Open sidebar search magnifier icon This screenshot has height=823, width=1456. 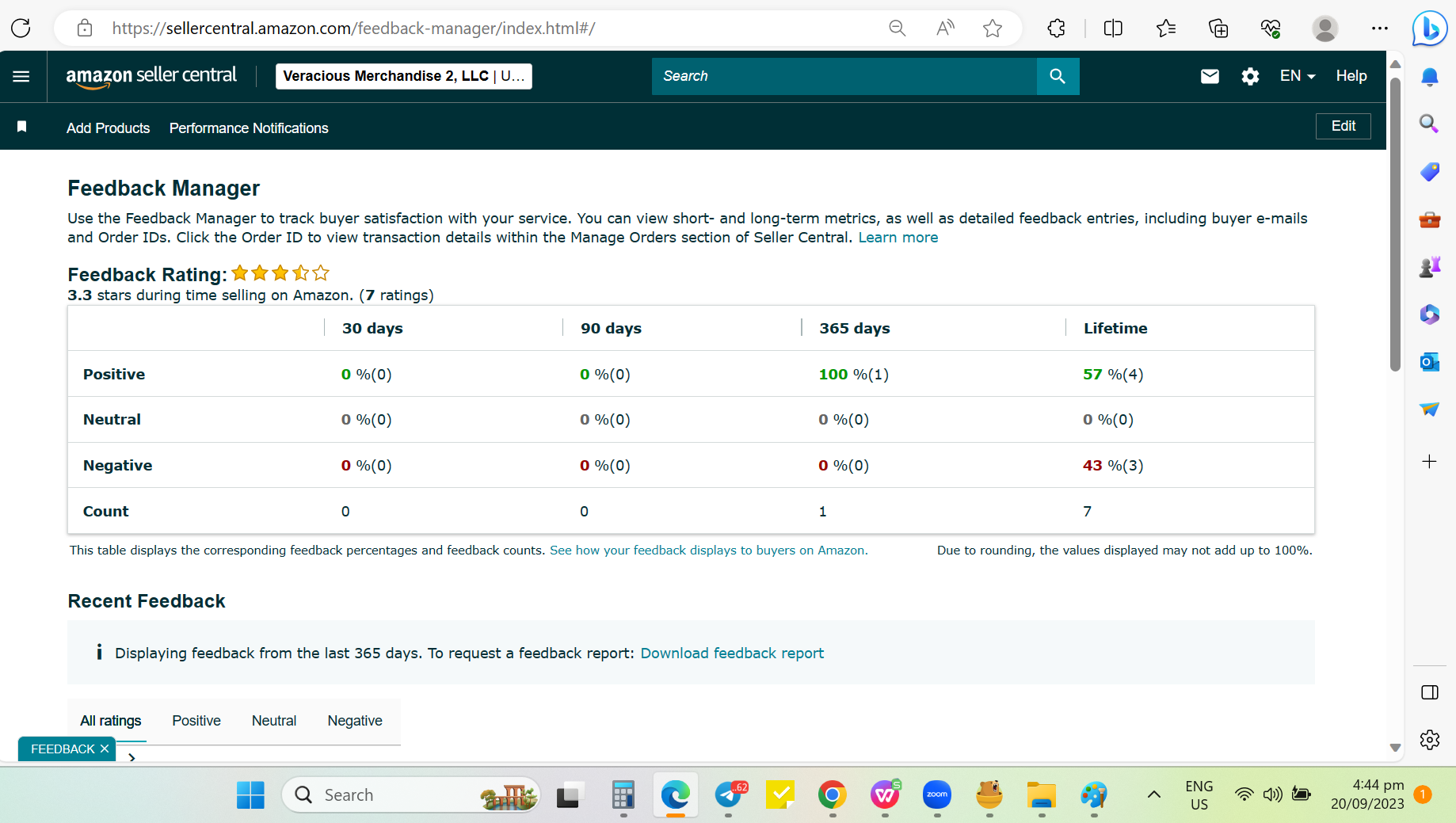[1429, 124]
